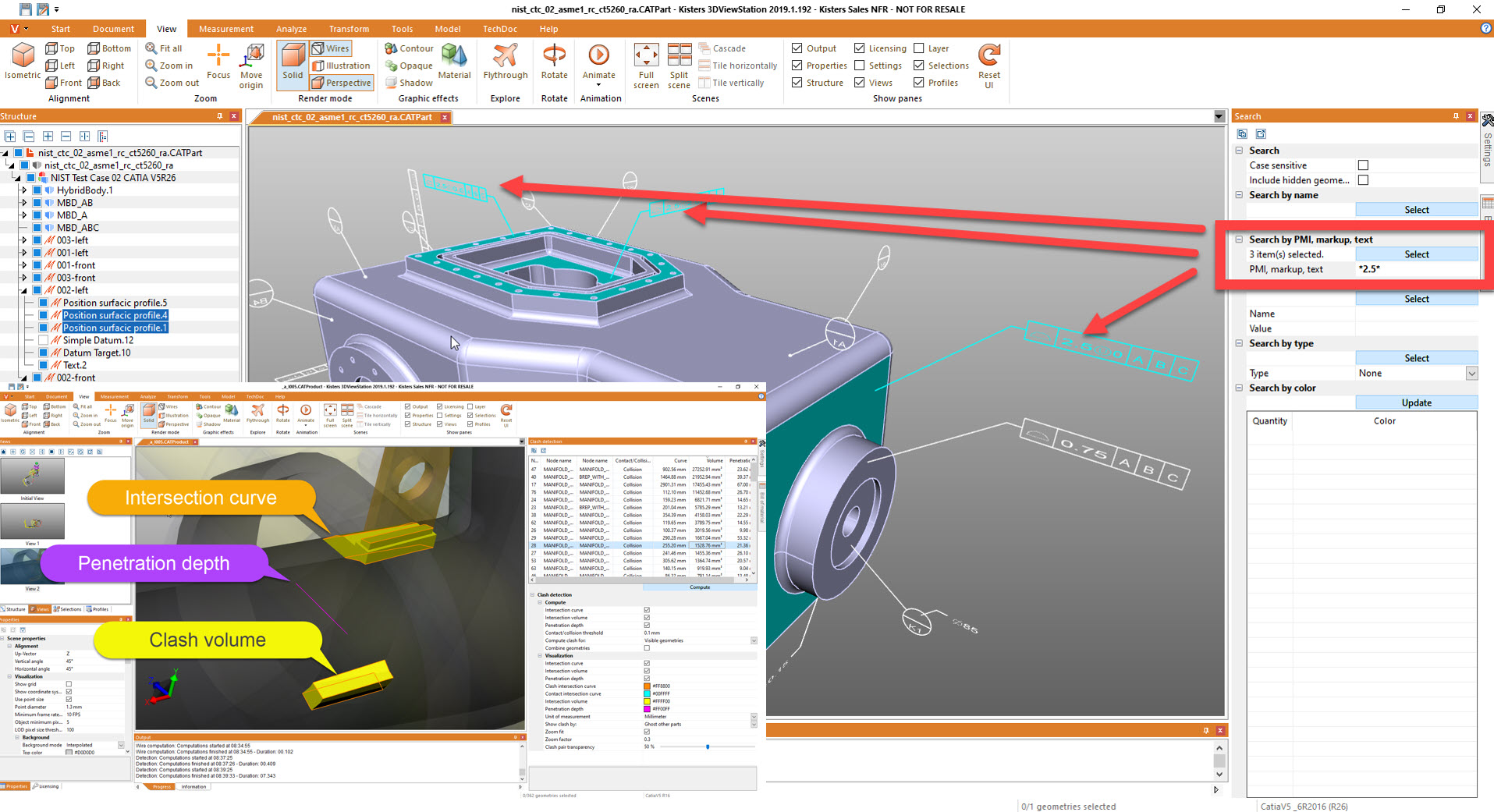Click the Rotate tool icon
The image size is (1494, 812).
pyautogui.click(x=554, y=56)
